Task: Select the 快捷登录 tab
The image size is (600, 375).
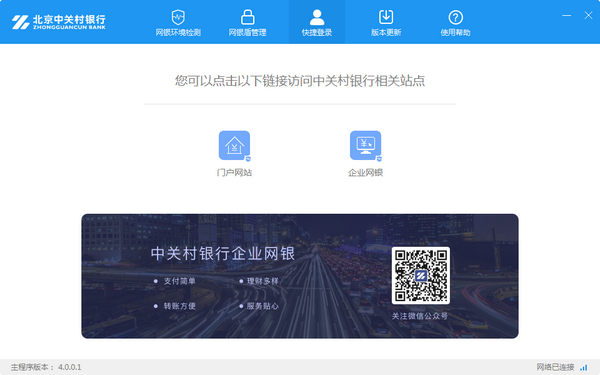Action: point(317,23)
